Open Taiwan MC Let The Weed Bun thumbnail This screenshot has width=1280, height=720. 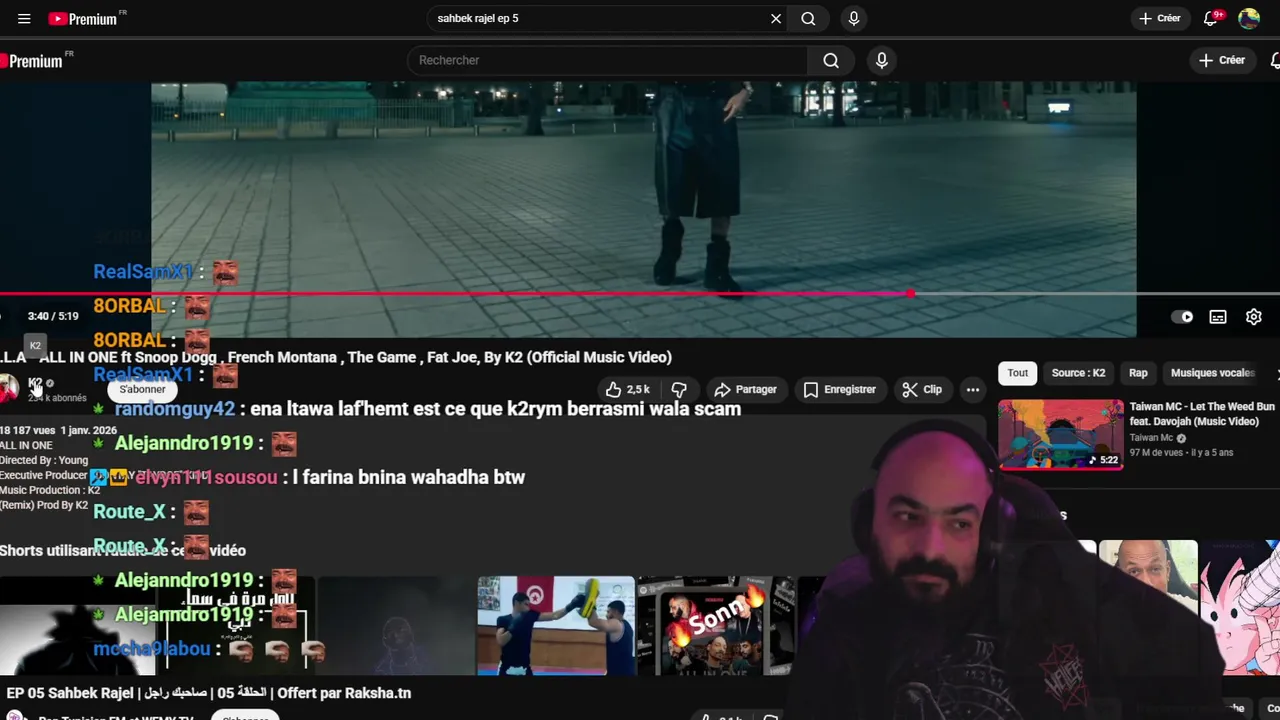[x=1061, y=435]
